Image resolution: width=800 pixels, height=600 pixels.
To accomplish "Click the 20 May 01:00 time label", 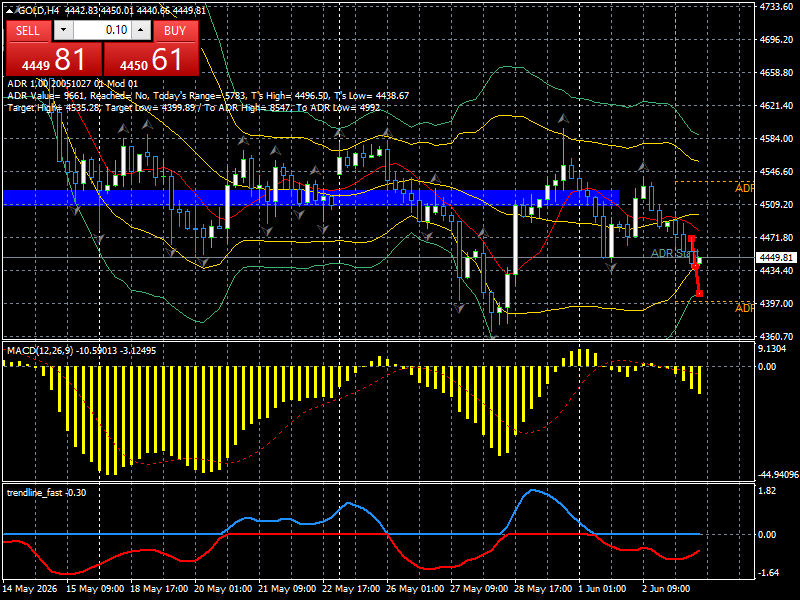I will tap(223, 588).
